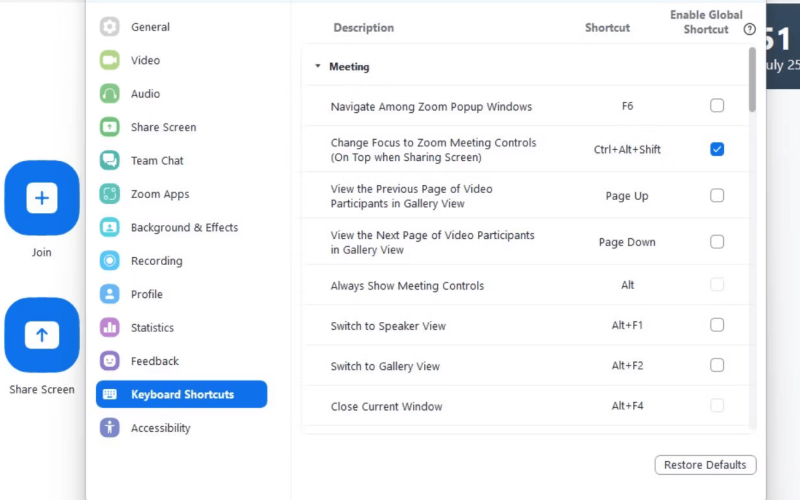Edit the Alt+F2 shortcut field

(627, 366)
